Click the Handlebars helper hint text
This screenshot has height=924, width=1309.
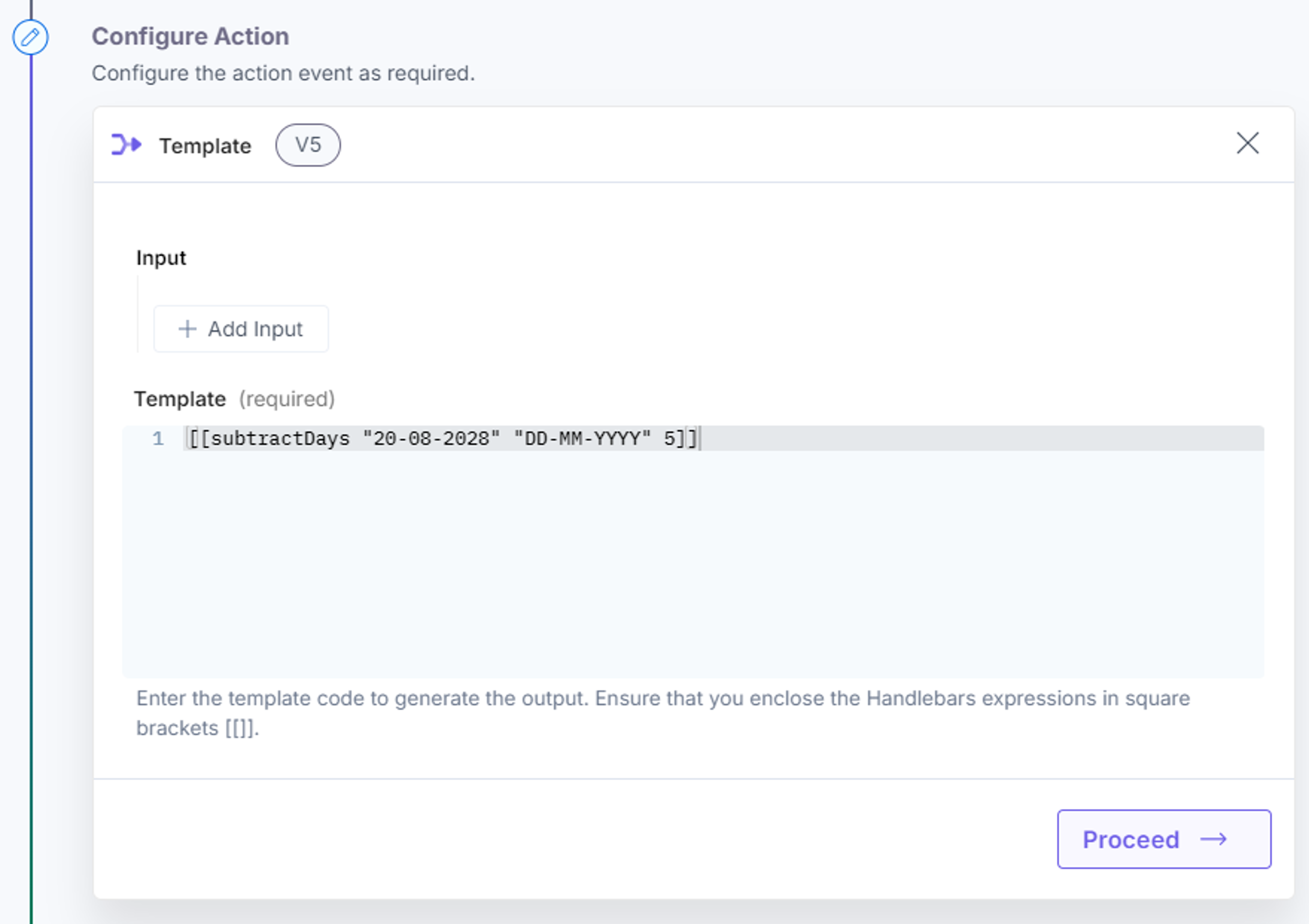(x=663, y=713)
